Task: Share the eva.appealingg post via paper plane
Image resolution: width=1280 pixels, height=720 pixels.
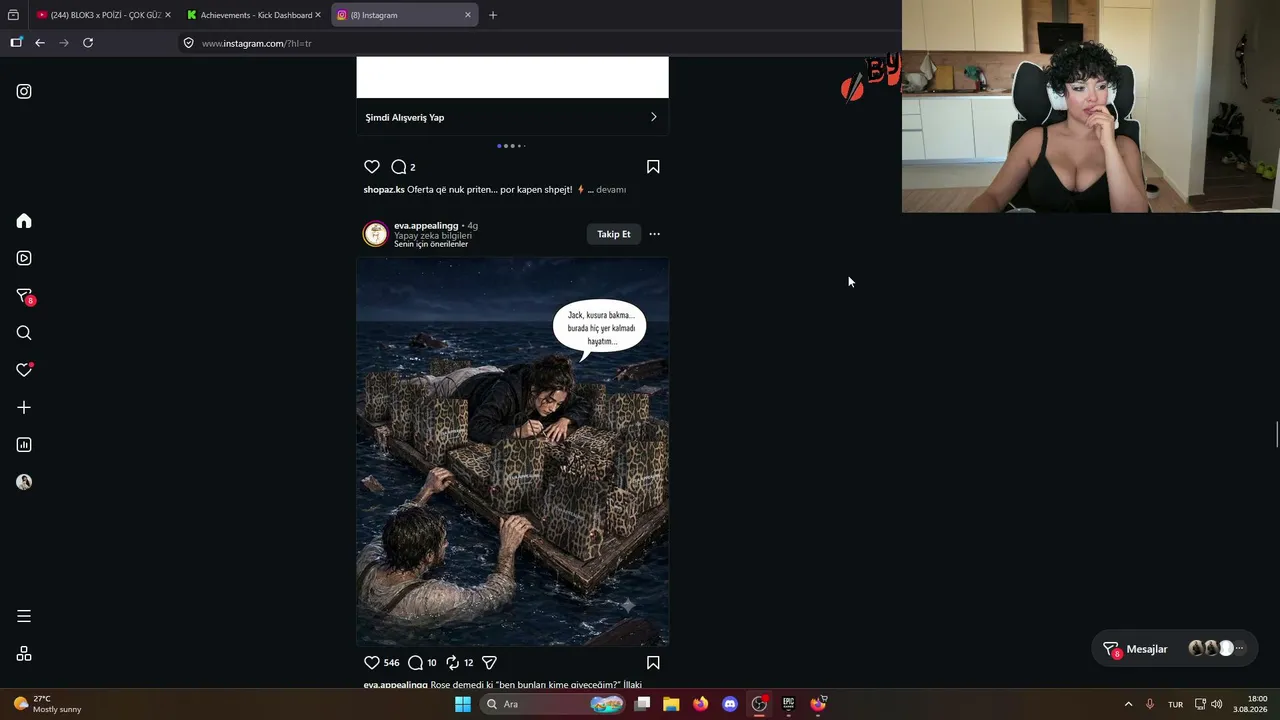Action: pos(490,662)
